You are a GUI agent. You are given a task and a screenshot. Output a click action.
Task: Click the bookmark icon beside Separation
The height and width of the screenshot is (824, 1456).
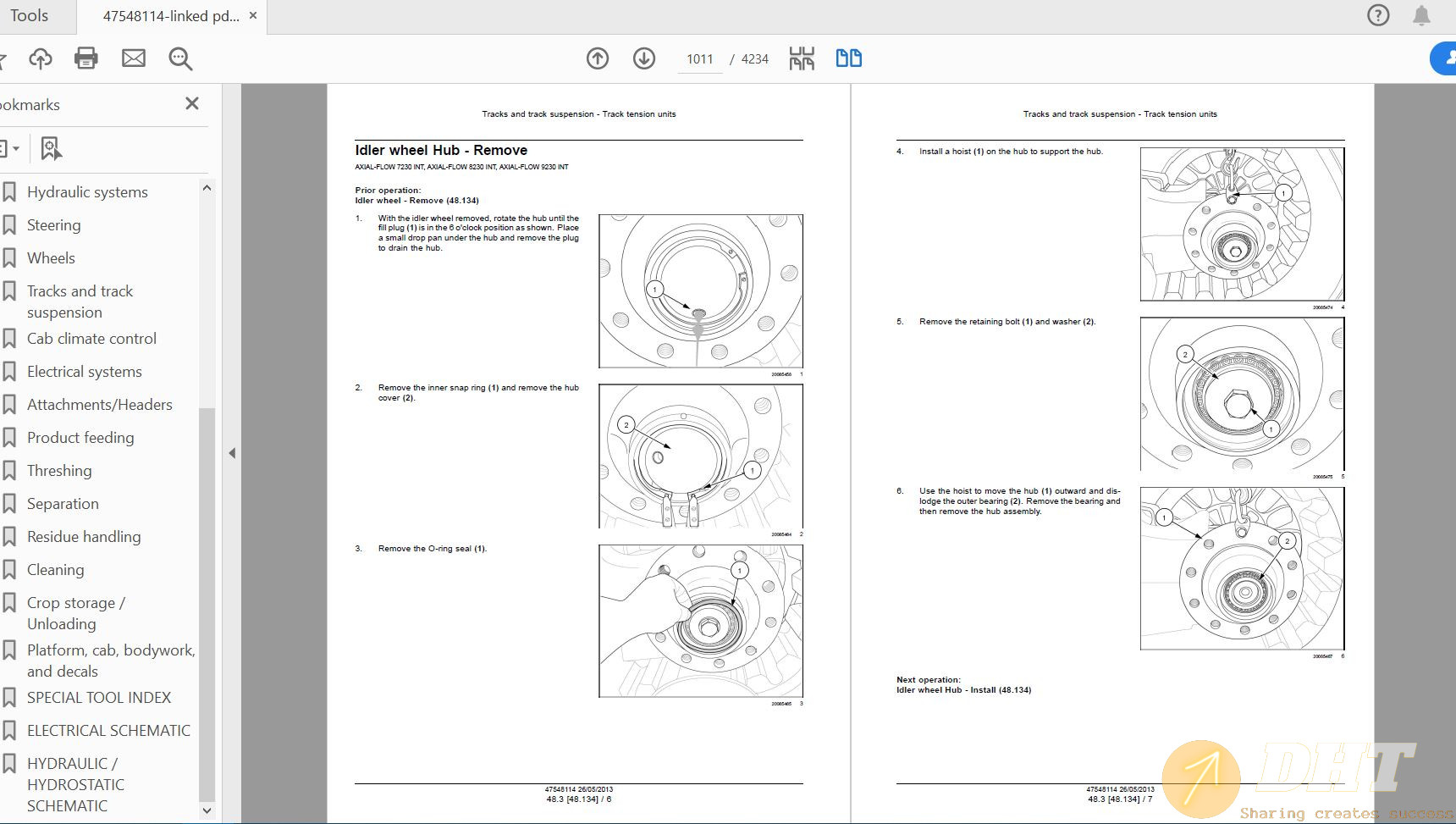pyautogui.click(x=10, y=504)
